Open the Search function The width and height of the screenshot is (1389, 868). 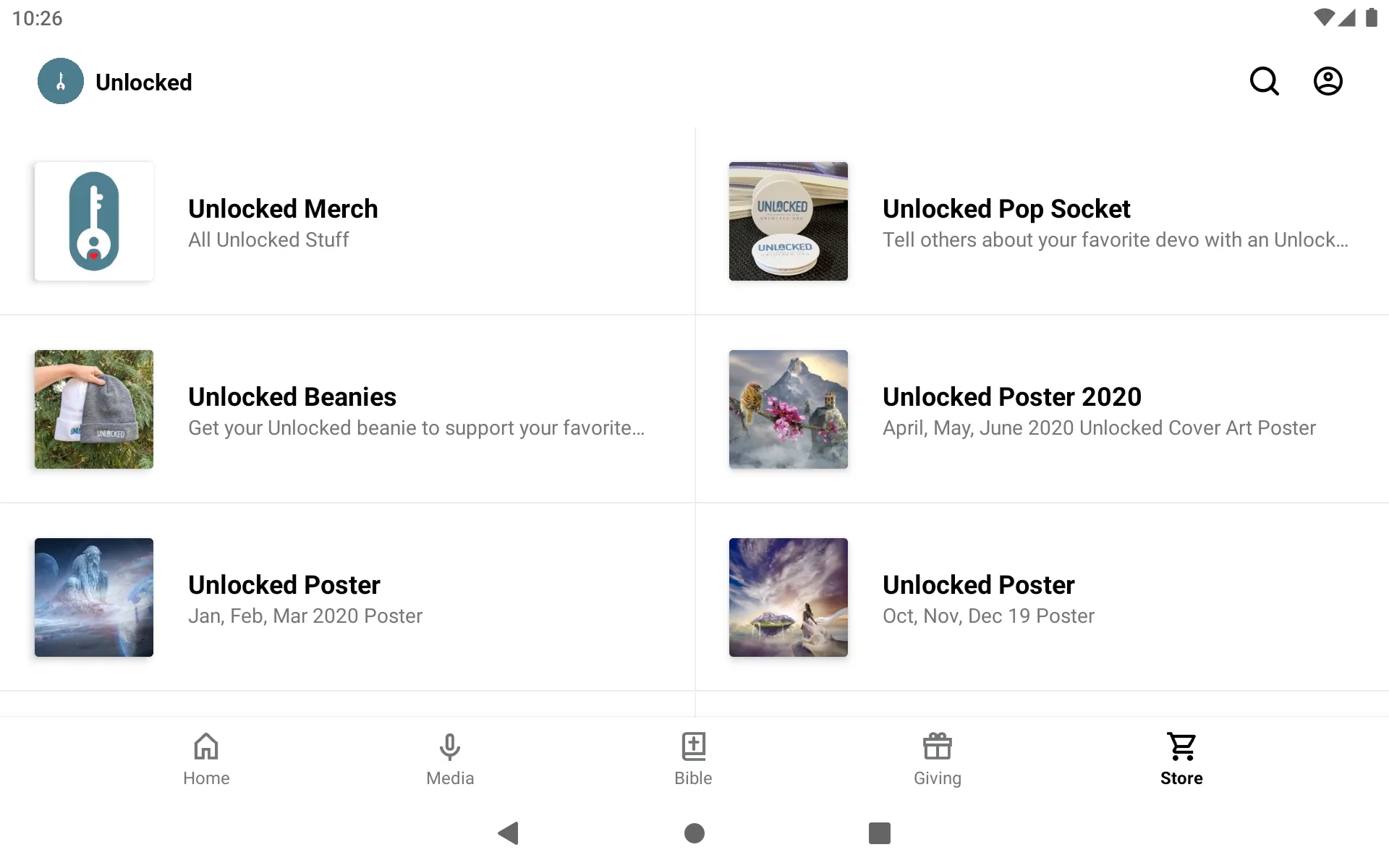[x=1265, y=81]
